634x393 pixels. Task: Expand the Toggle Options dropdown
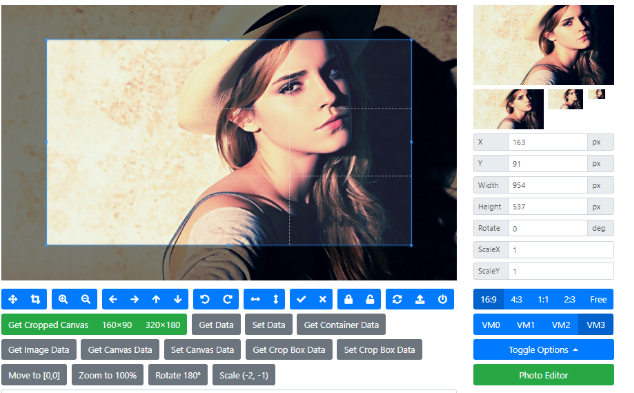pos(543,350)
